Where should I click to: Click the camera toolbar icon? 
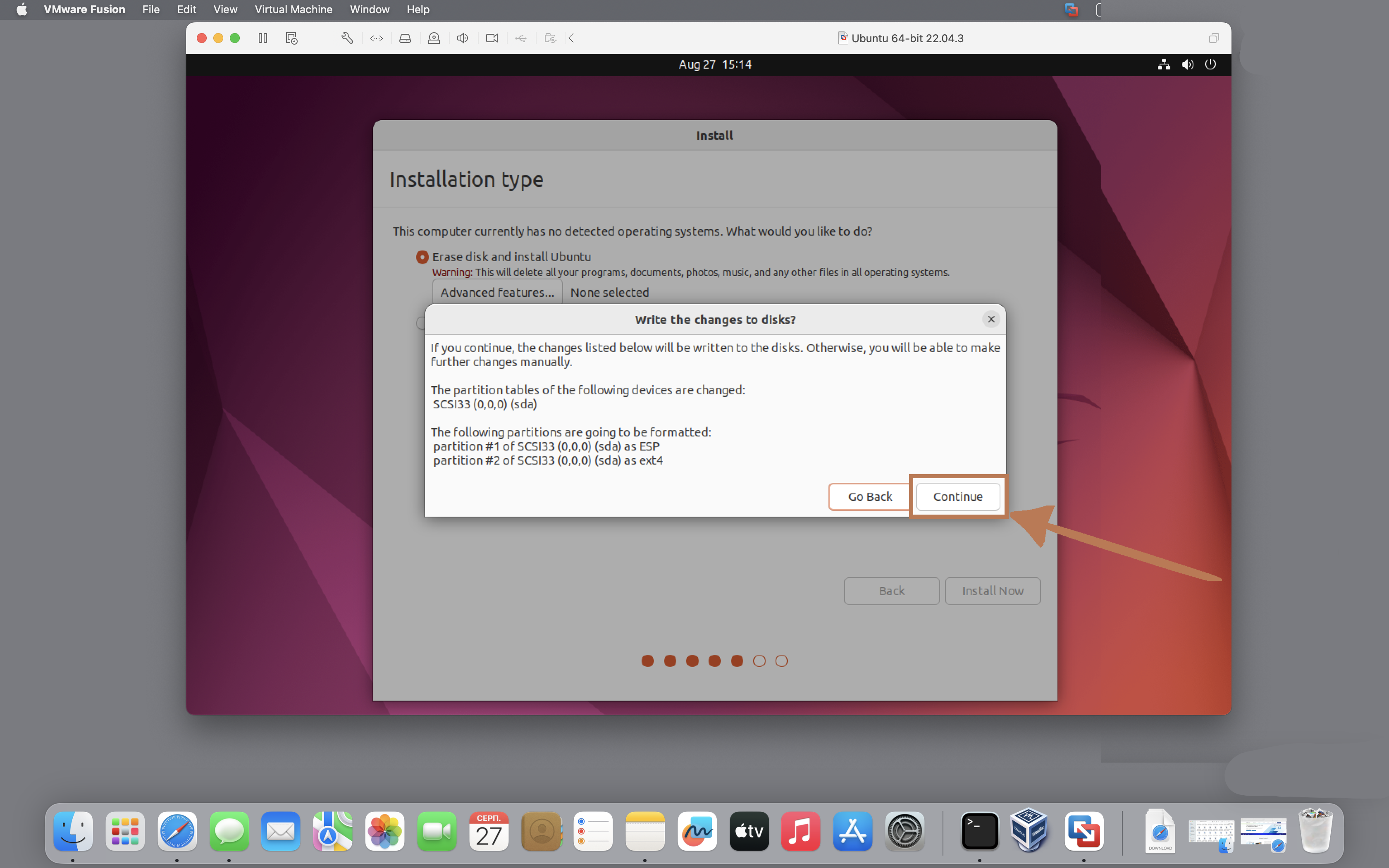tap(492, 38)
